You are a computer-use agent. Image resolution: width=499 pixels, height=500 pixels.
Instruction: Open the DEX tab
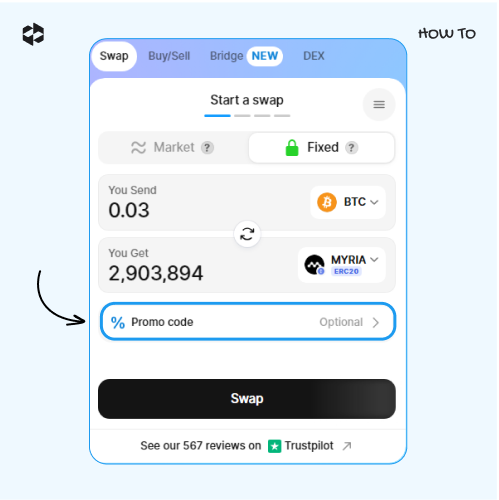[314, 56]
